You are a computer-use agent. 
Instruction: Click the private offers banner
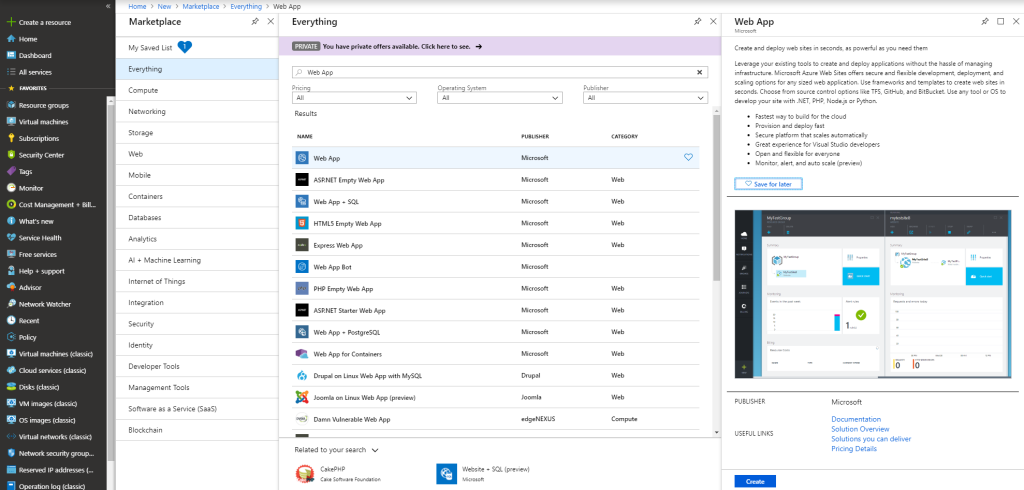pyautogui.click(x=500, y=46)
